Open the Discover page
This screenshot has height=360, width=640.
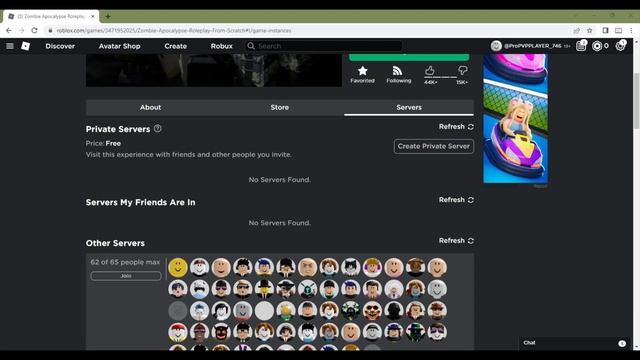click(x=60, y=46)
